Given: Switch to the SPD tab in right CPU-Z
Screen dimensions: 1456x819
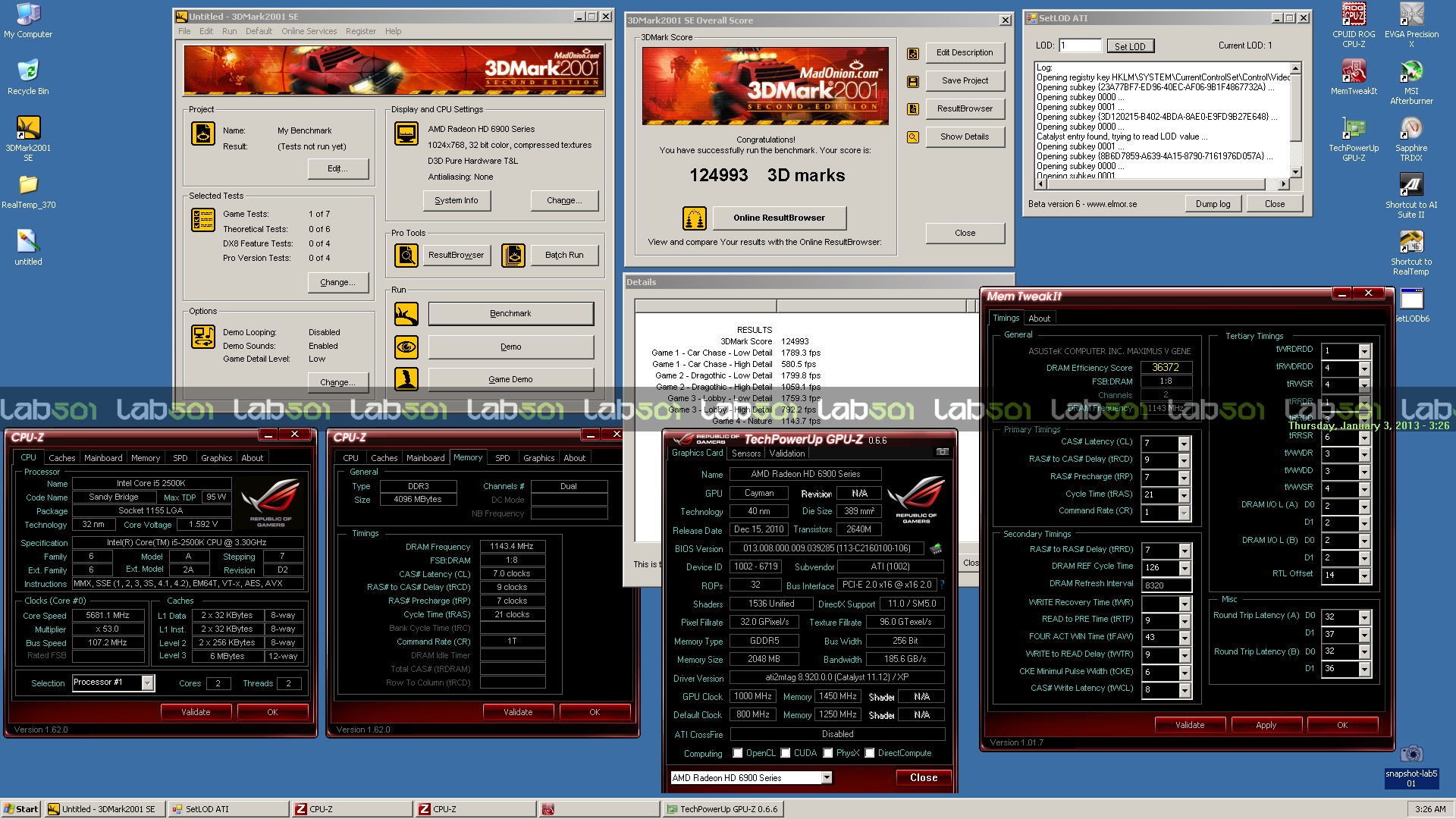Looking at the screenshot, I should pyautogui.click(x=502, y=458).
